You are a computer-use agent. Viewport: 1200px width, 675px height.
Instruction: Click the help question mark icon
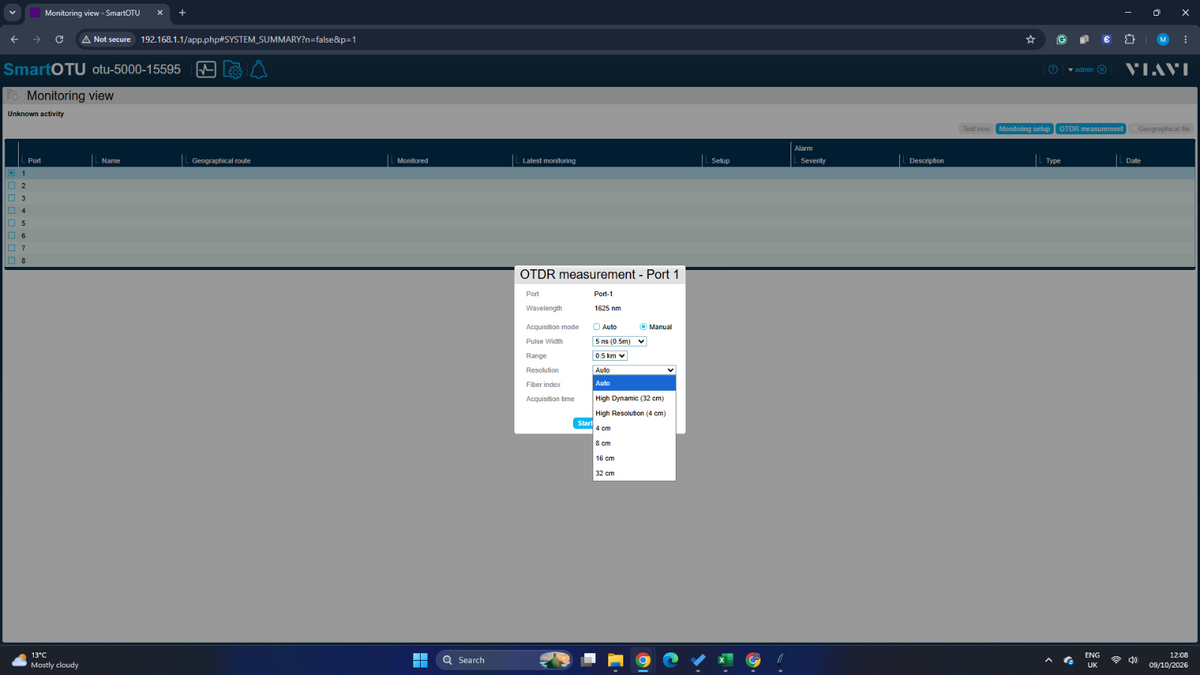[x=1052, y=70]
